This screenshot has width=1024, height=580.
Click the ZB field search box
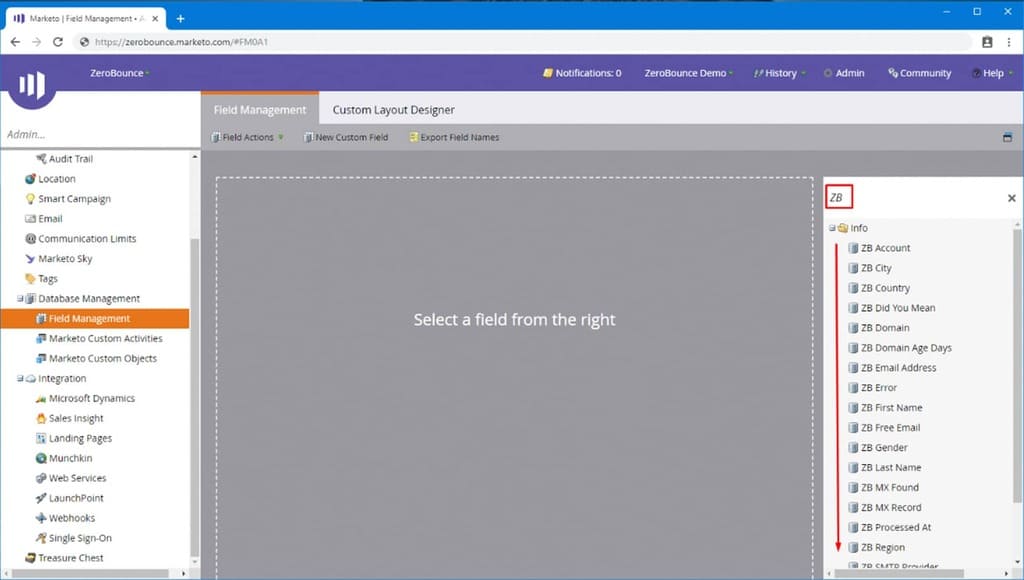tap(914, 197)
